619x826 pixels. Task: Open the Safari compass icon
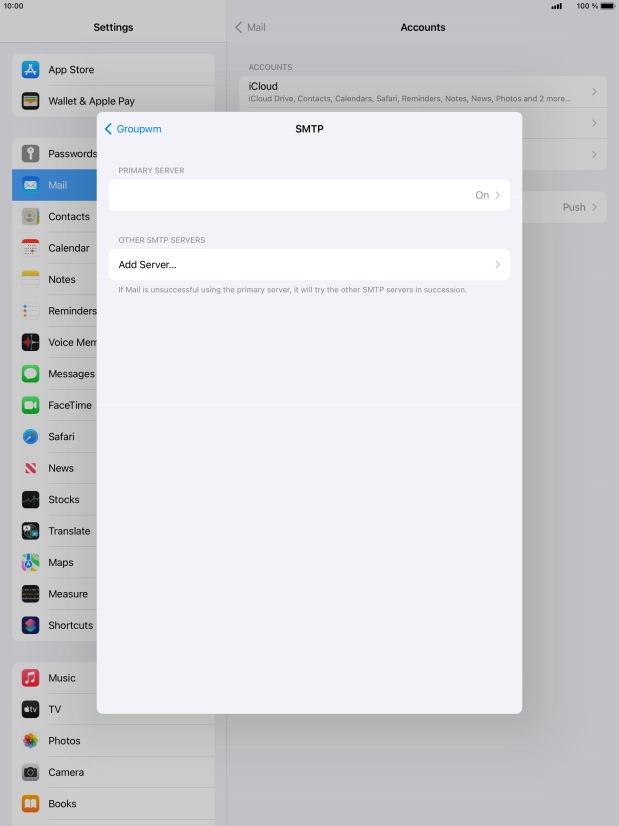tap(30, 437)
